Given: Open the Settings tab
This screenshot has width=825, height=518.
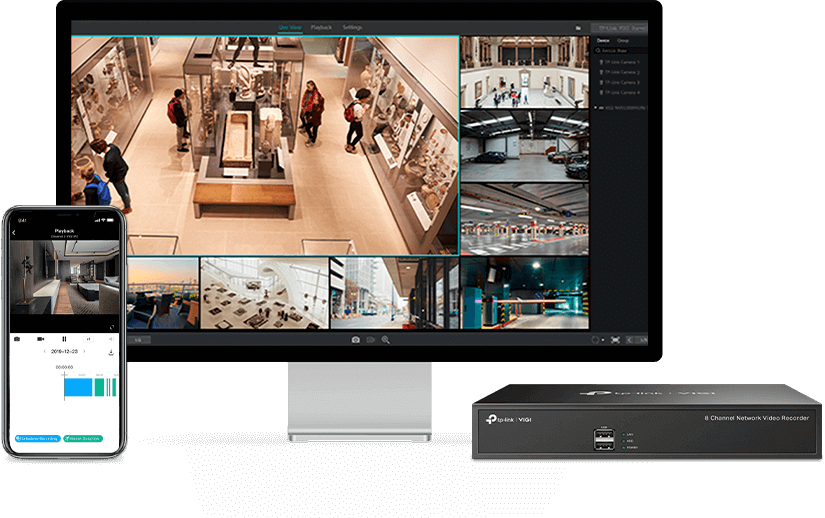Looking at the screenshot, I should click(x=352, y=27).
